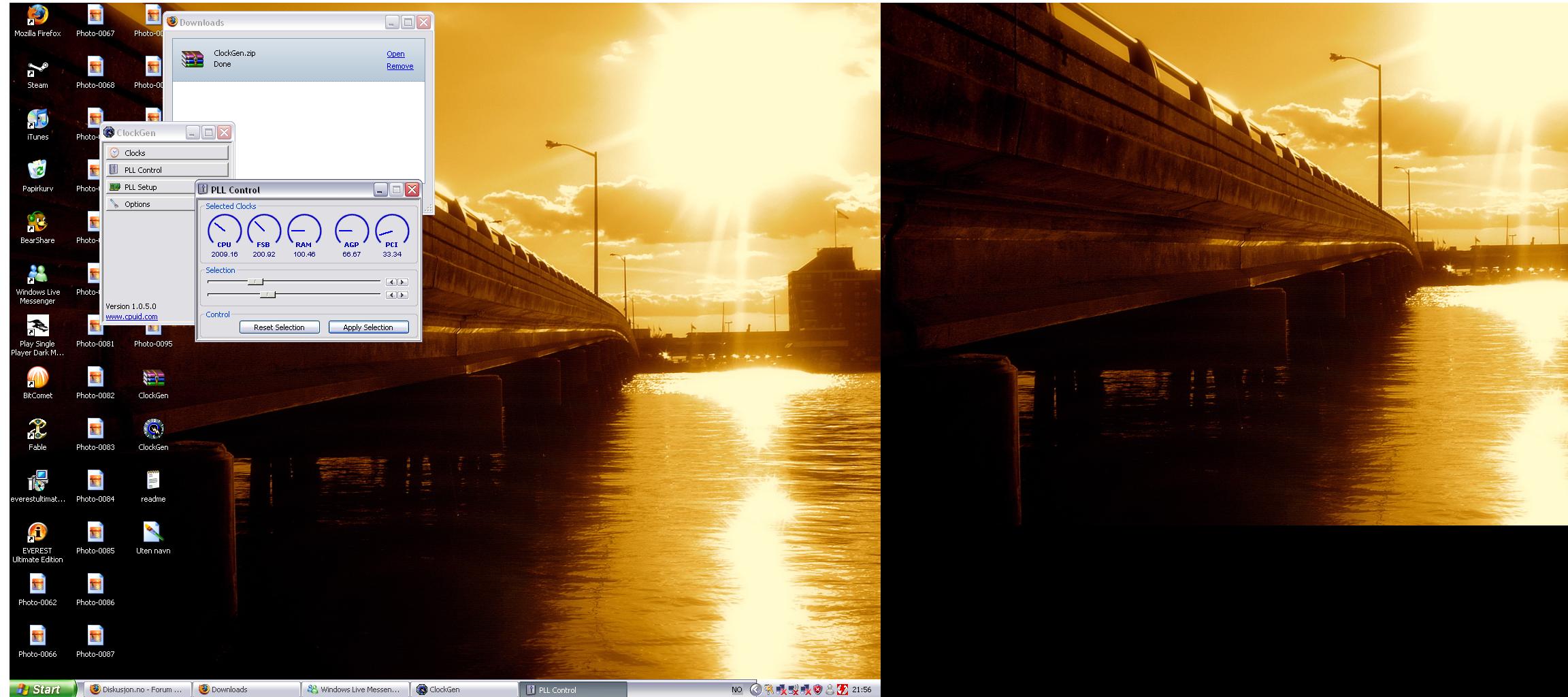Increase lower slider with right arrow
1568x697 pixels.
pyautogui.click(x=403, y=295)
